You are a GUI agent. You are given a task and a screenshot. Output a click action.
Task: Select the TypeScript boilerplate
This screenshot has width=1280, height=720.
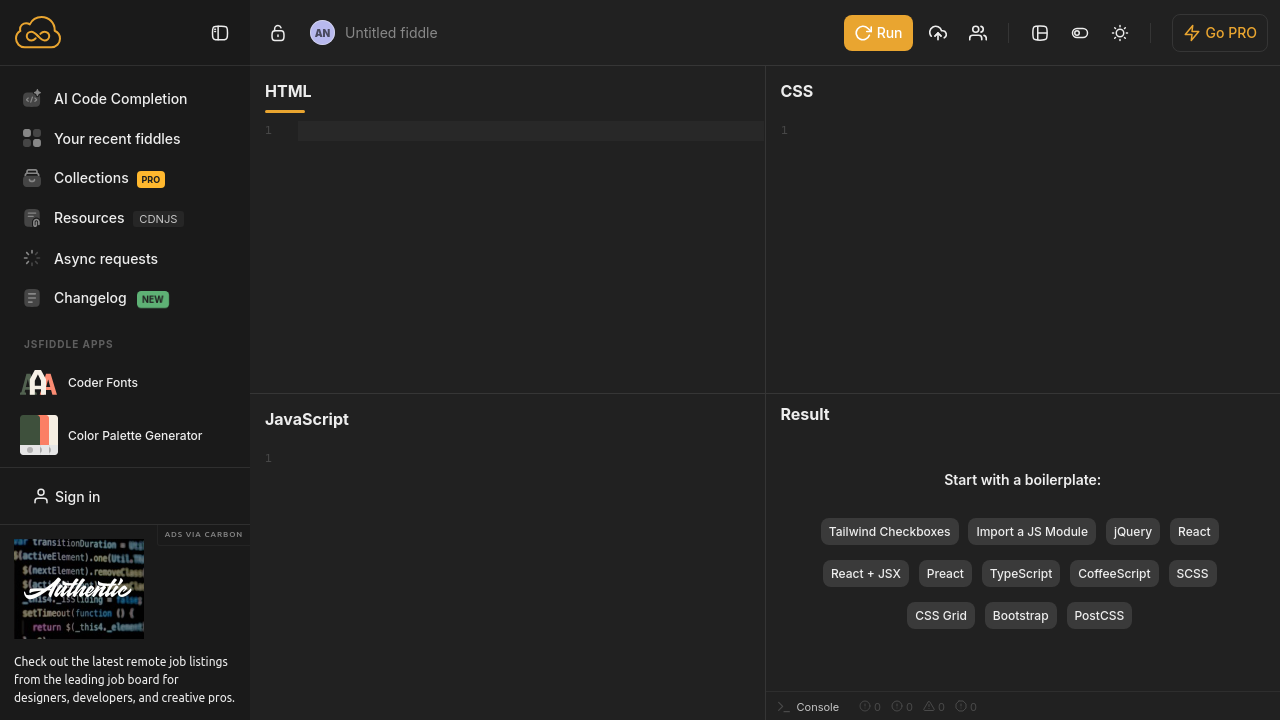pos(1021,574)
